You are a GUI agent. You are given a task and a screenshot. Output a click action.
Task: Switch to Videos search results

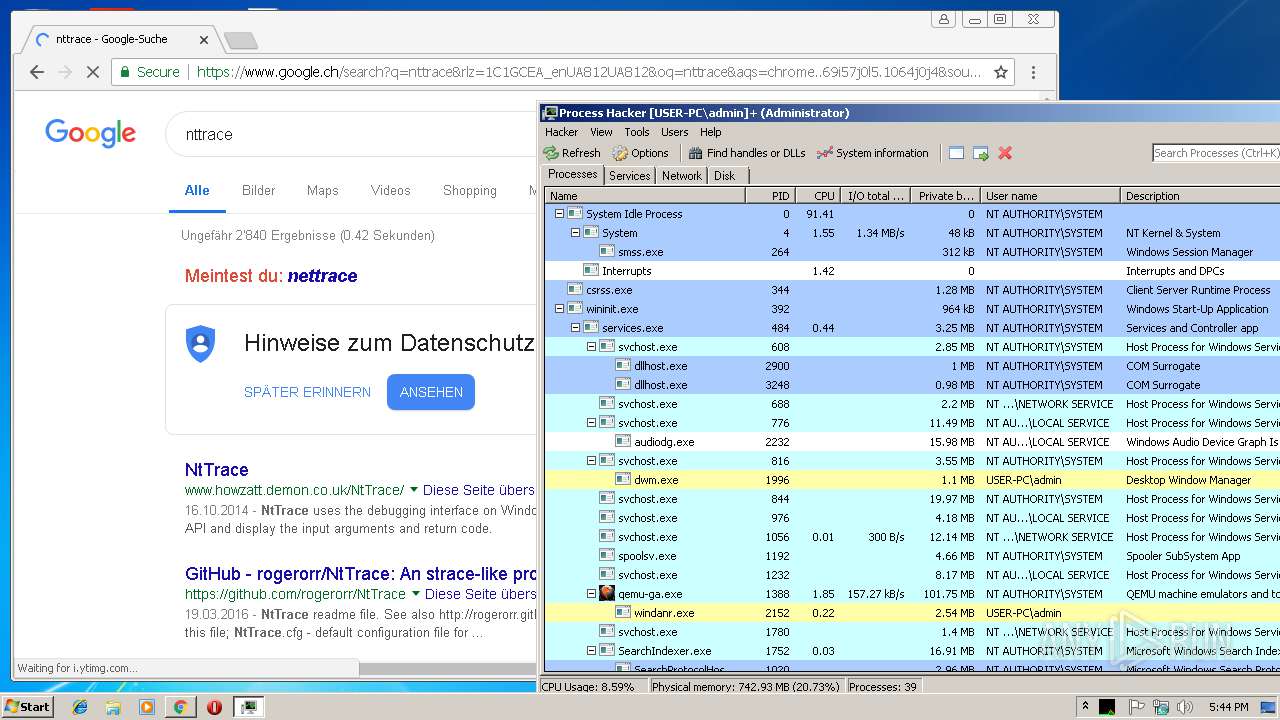pos(390,190)
